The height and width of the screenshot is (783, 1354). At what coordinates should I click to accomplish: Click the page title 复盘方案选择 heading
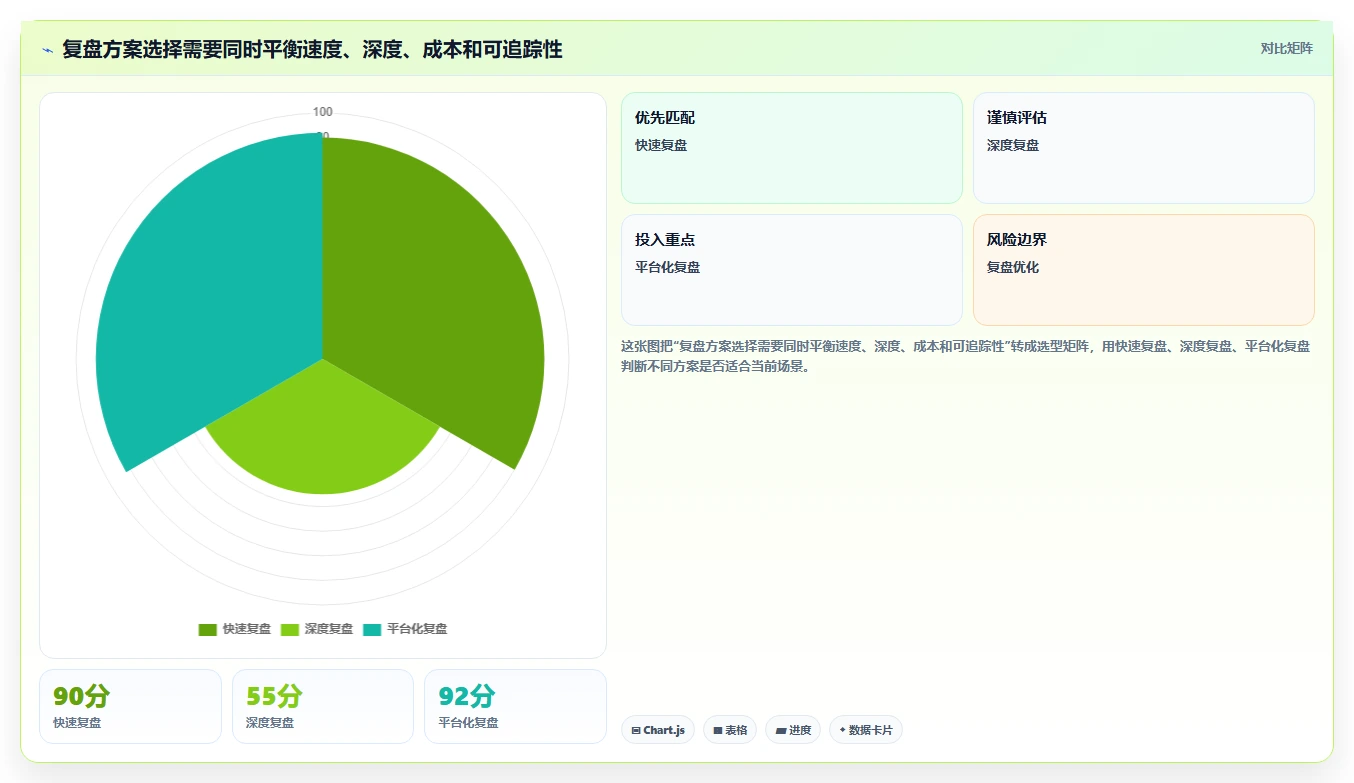click(312, 49)
